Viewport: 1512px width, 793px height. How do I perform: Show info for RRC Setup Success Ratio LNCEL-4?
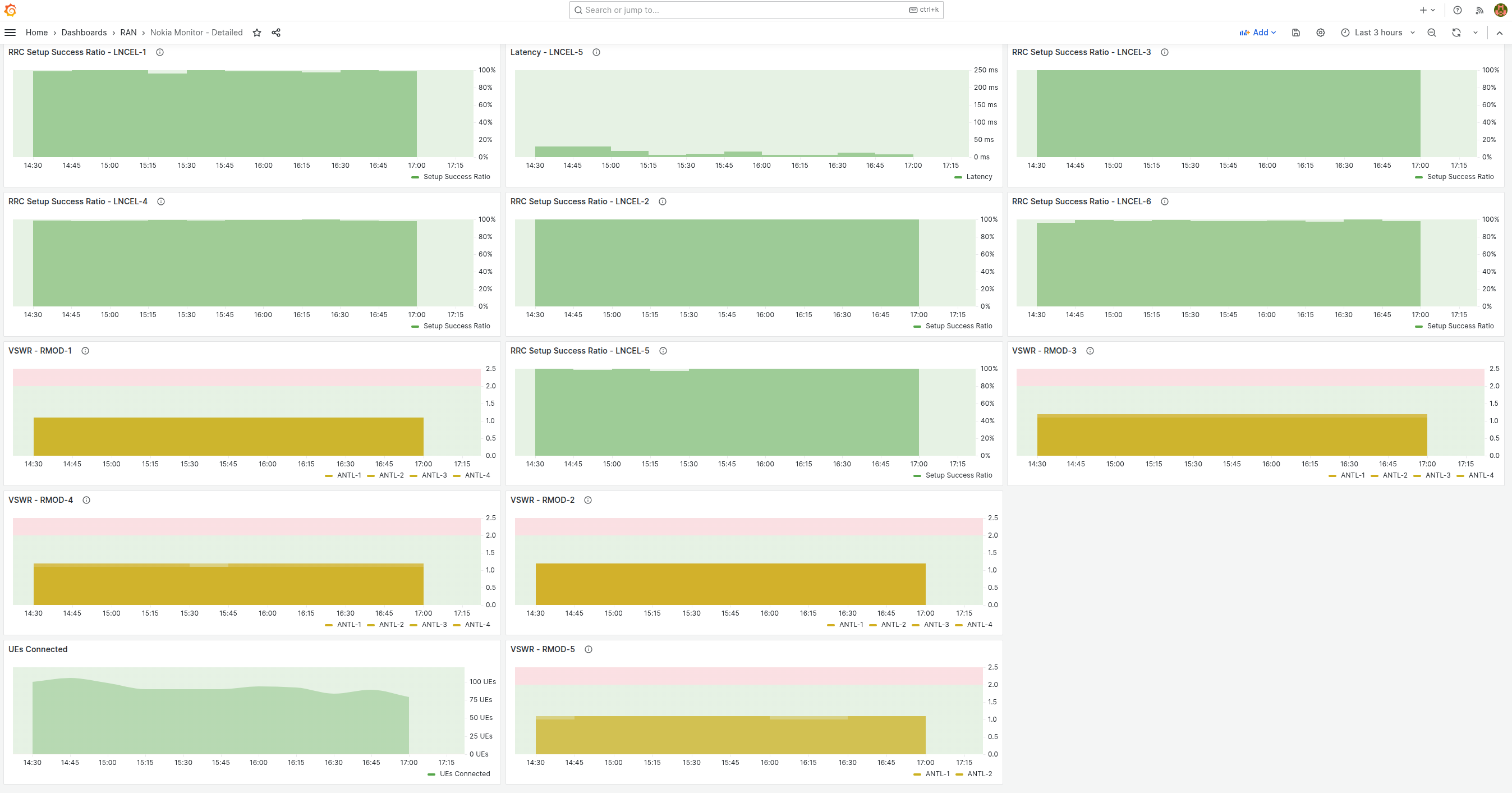pyautogui.click(x=161, y=201)
